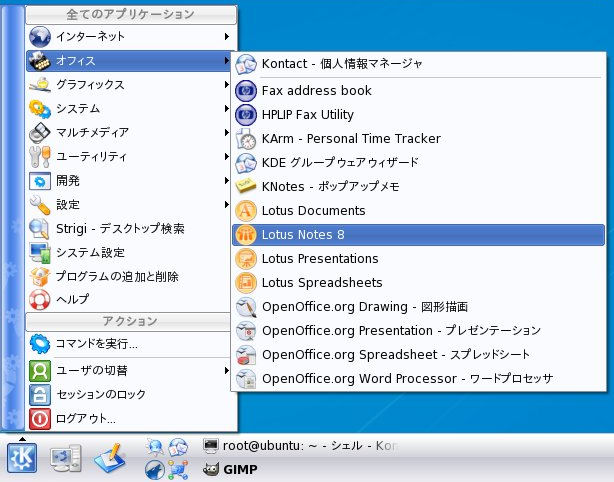The height and width of the screenshot is (482, 614).
Task: Expand the 設定 submenu arrow
Action: click(226, 204)
